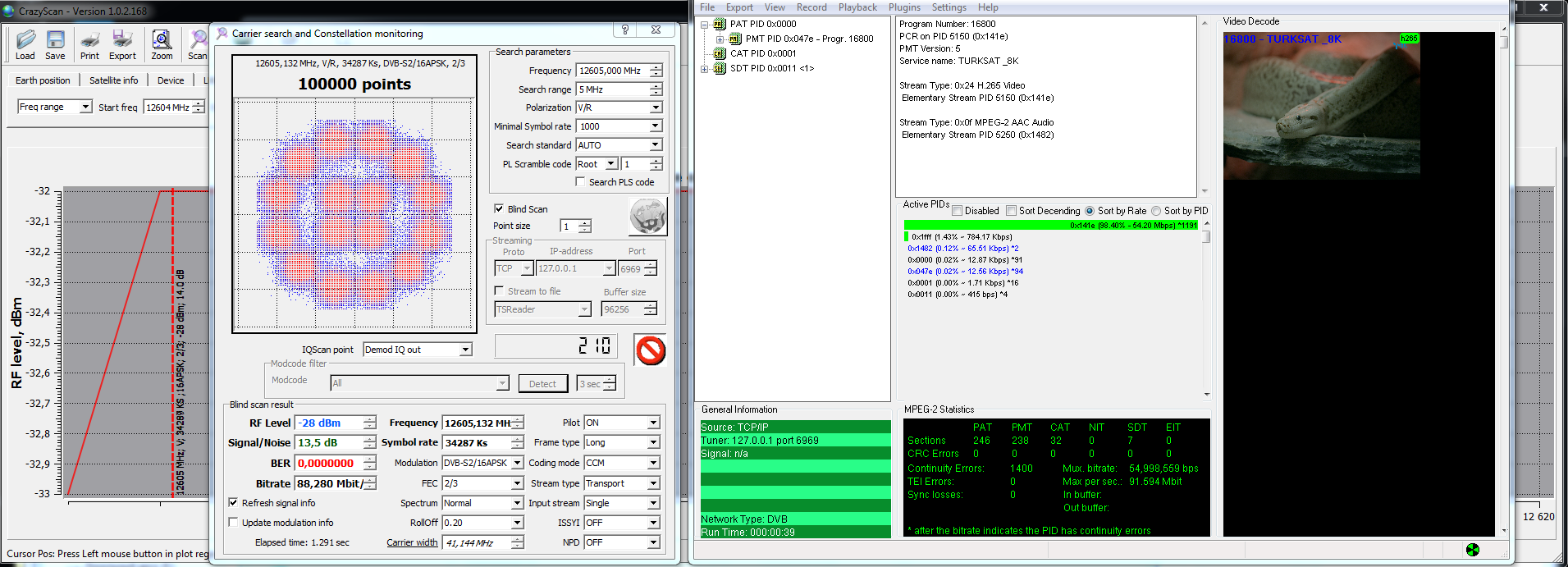Open the Polarization V/R dropdown

tap(619, 107)
